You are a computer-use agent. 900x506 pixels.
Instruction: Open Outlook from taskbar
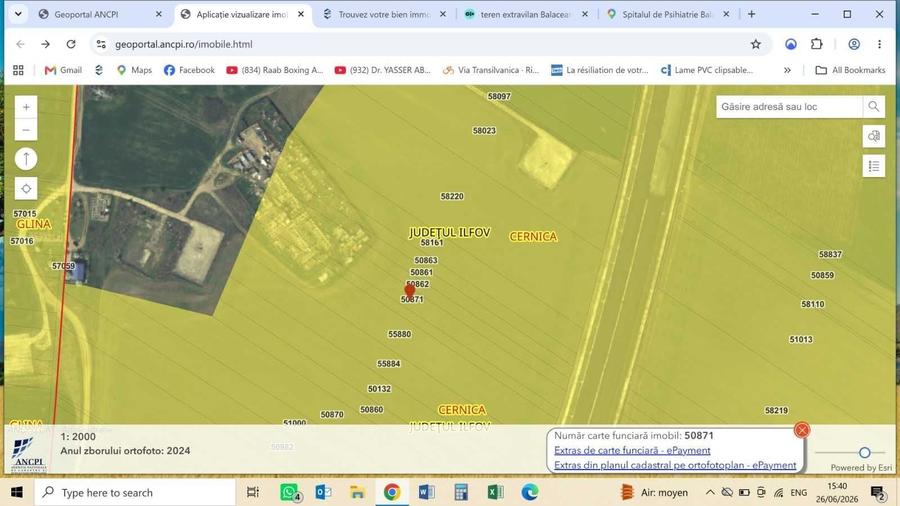point(323,492)
